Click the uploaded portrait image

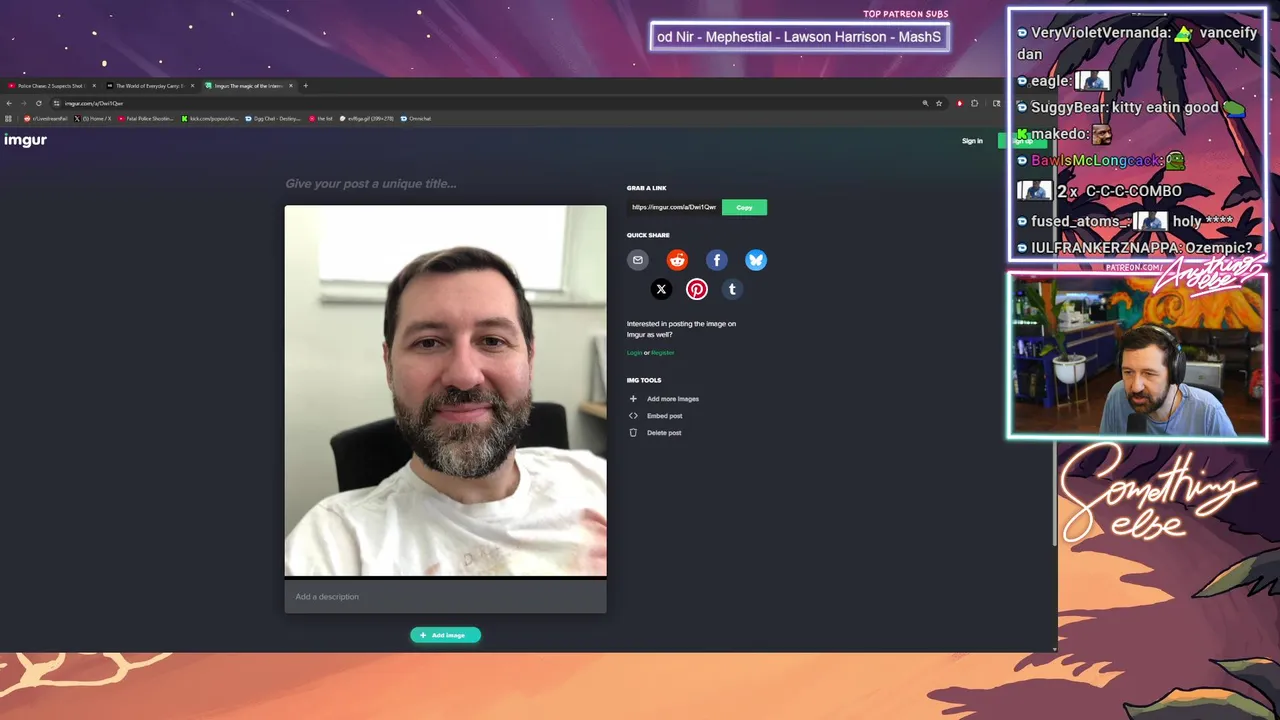445,391
